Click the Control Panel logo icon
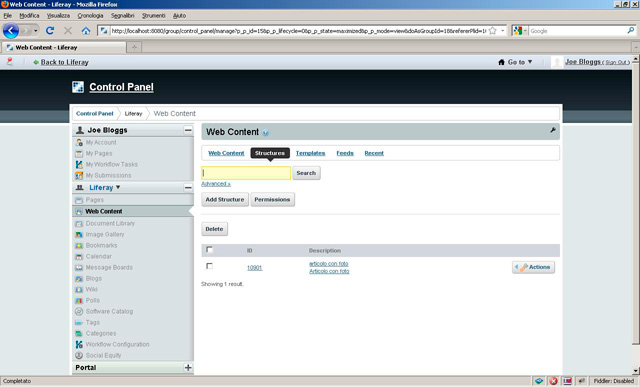This screenshot has height=388, width=640. 78,87
